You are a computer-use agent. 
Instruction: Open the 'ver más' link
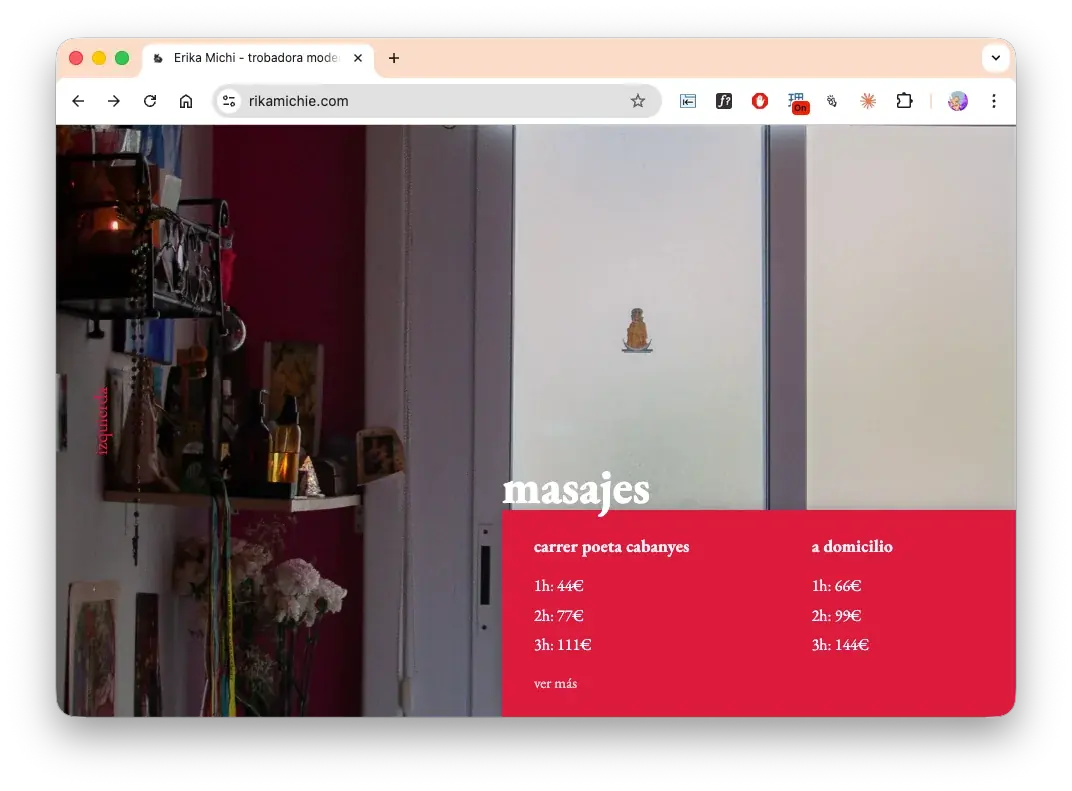click(555, 684)
